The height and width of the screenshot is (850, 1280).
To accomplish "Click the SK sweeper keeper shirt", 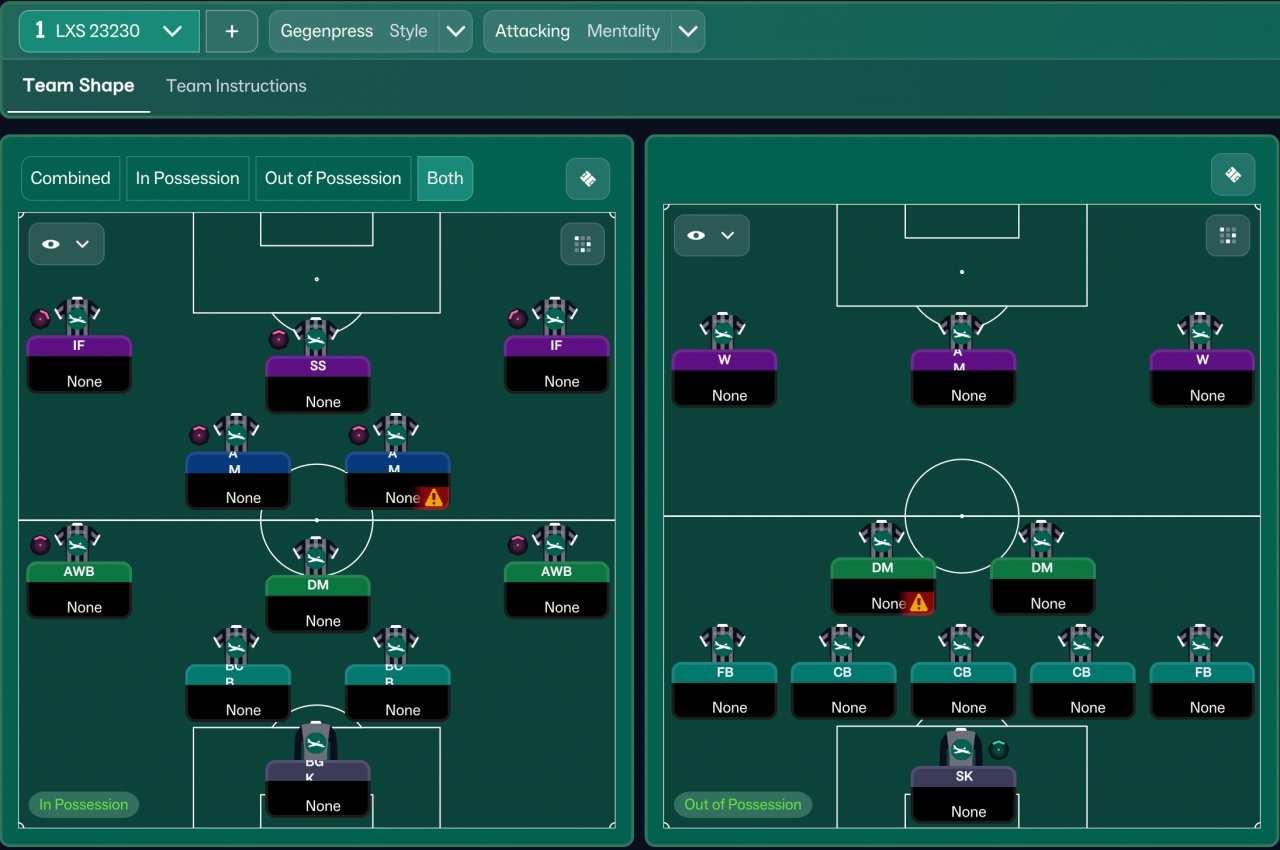I will [961, 748].
